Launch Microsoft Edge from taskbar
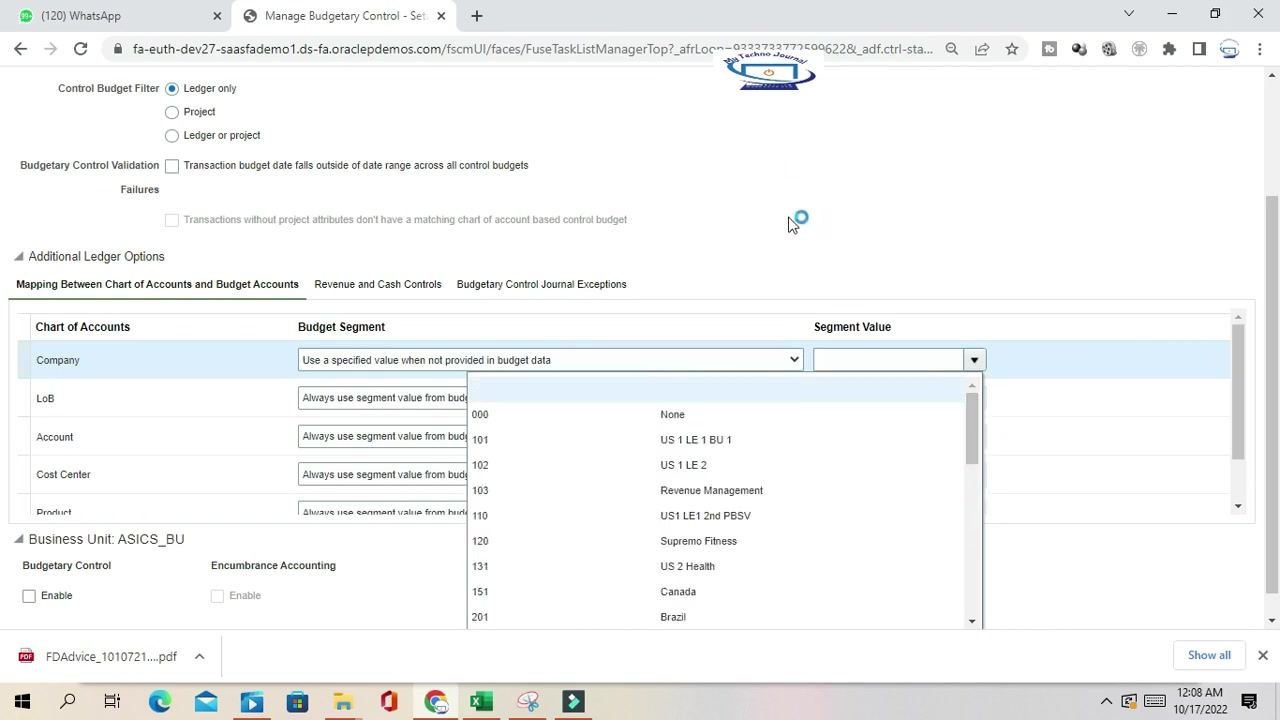This screenshot has width=1280, height=720. pos(160,701)
